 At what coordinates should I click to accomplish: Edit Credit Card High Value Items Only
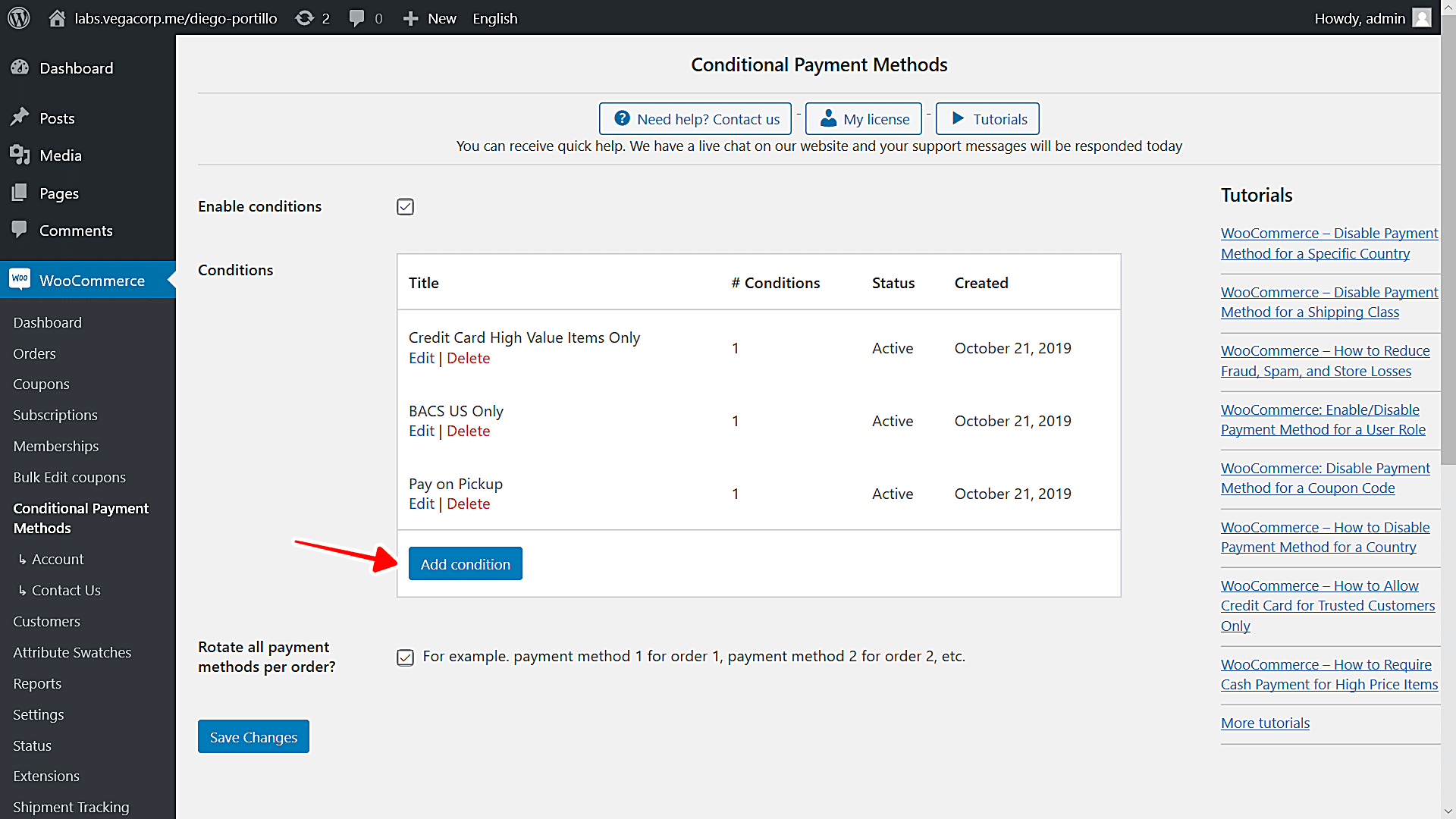(421, 358)
